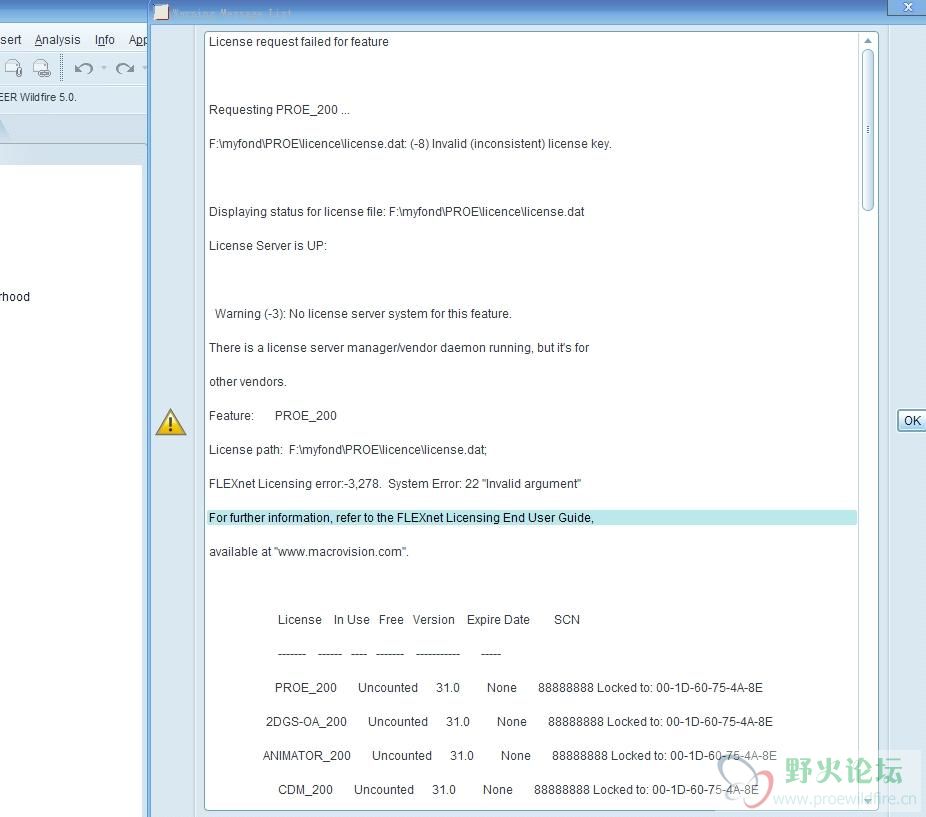The height and width of the screenshot is (817, 926).
Task: Select line 'Requesting PROE_200 ...'
Action: (532, 110)
